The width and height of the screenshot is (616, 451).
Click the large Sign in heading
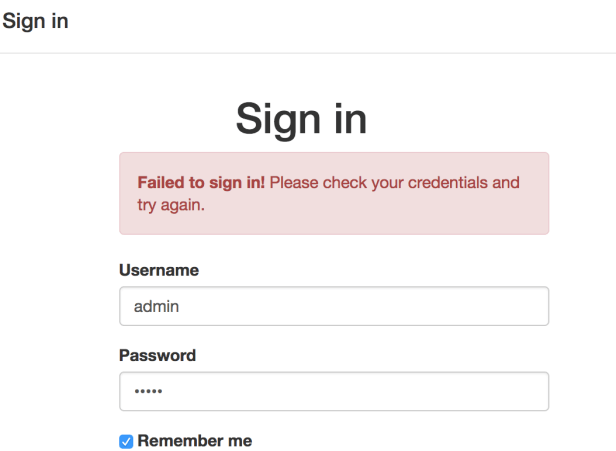tap(301, 119)
